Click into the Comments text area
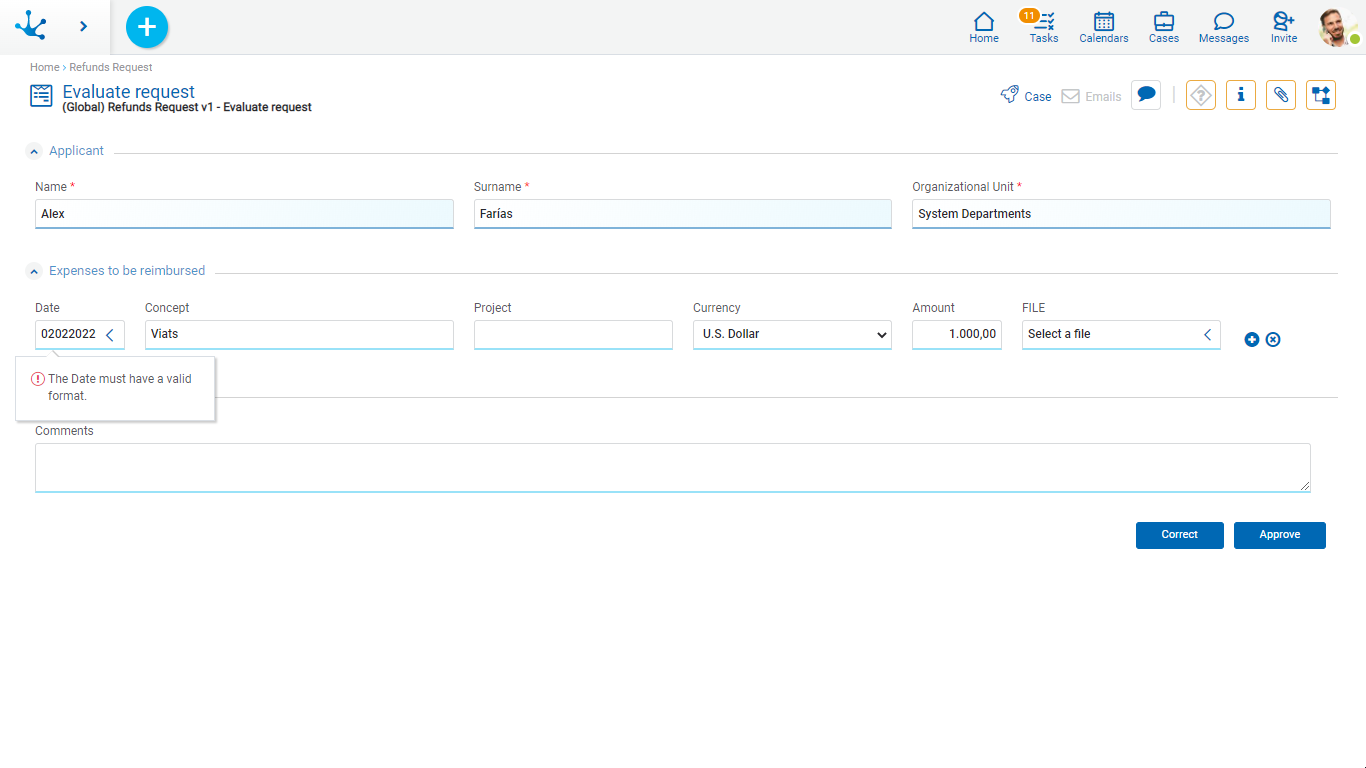Screen dimensions: 1366x768 [x=672, y=467]
